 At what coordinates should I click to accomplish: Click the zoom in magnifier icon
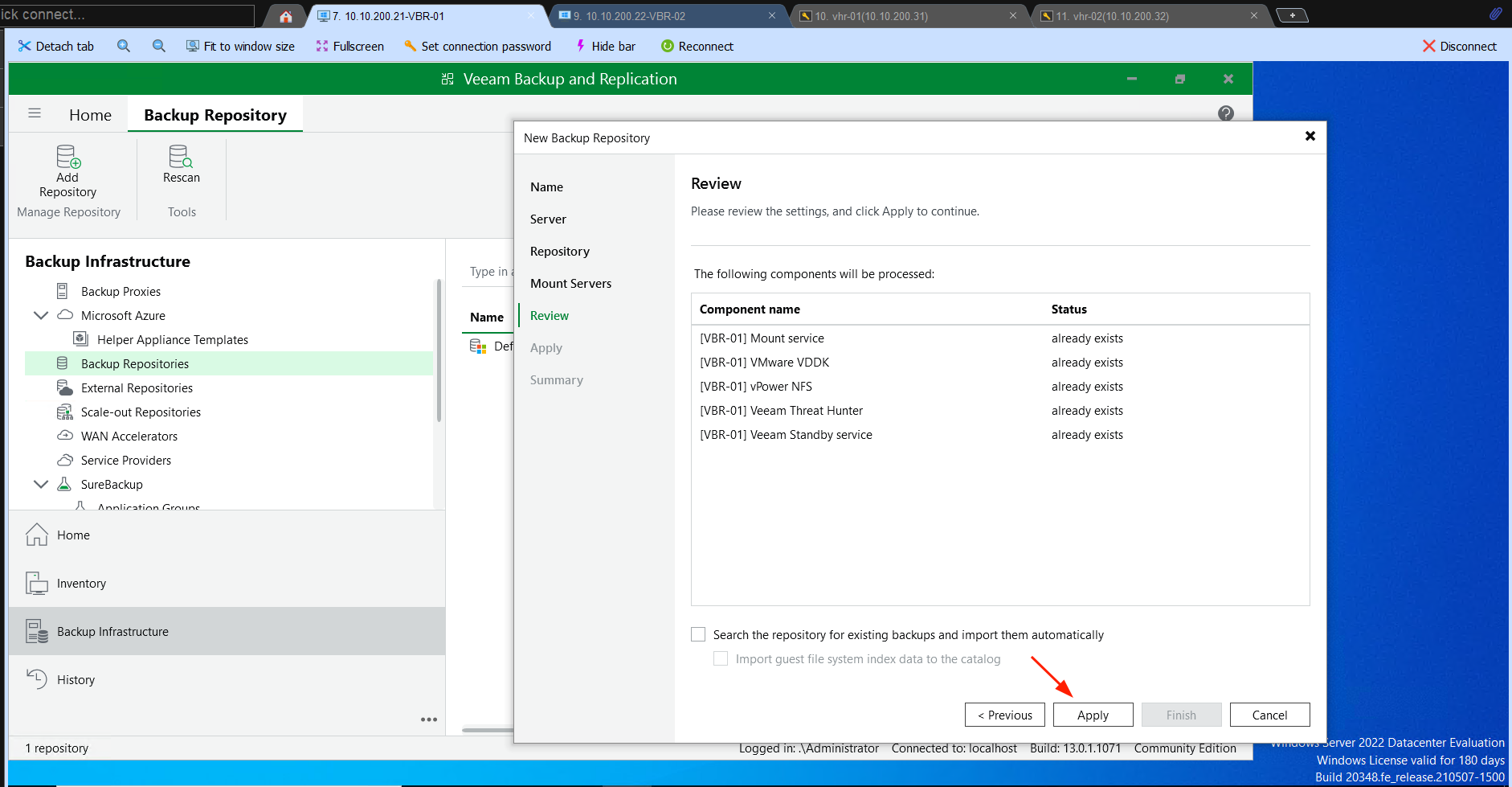[124, 46]
